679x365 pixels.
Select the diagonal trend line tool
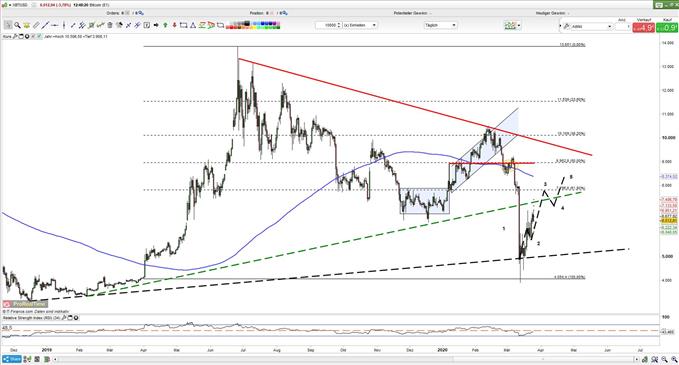point(45,25)
